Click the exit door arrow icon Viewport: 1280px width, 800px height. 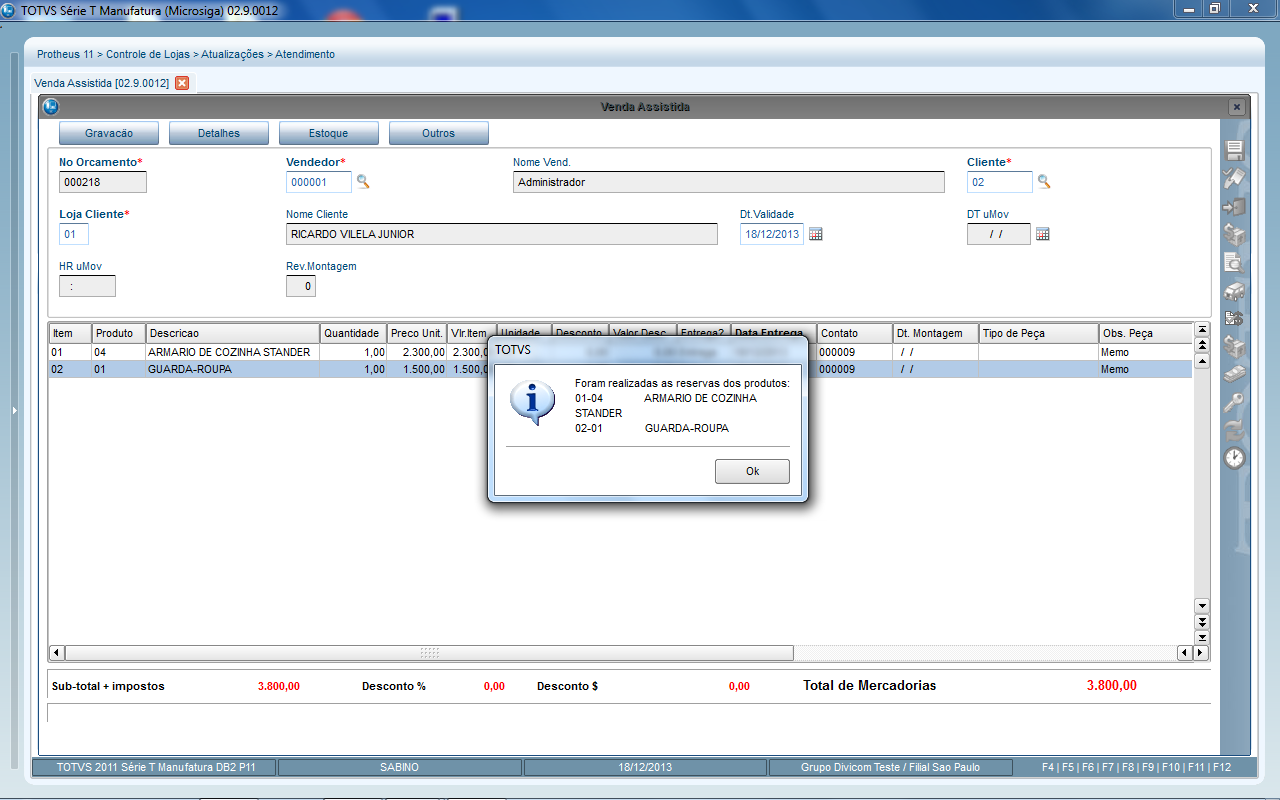coord(1235,207)
